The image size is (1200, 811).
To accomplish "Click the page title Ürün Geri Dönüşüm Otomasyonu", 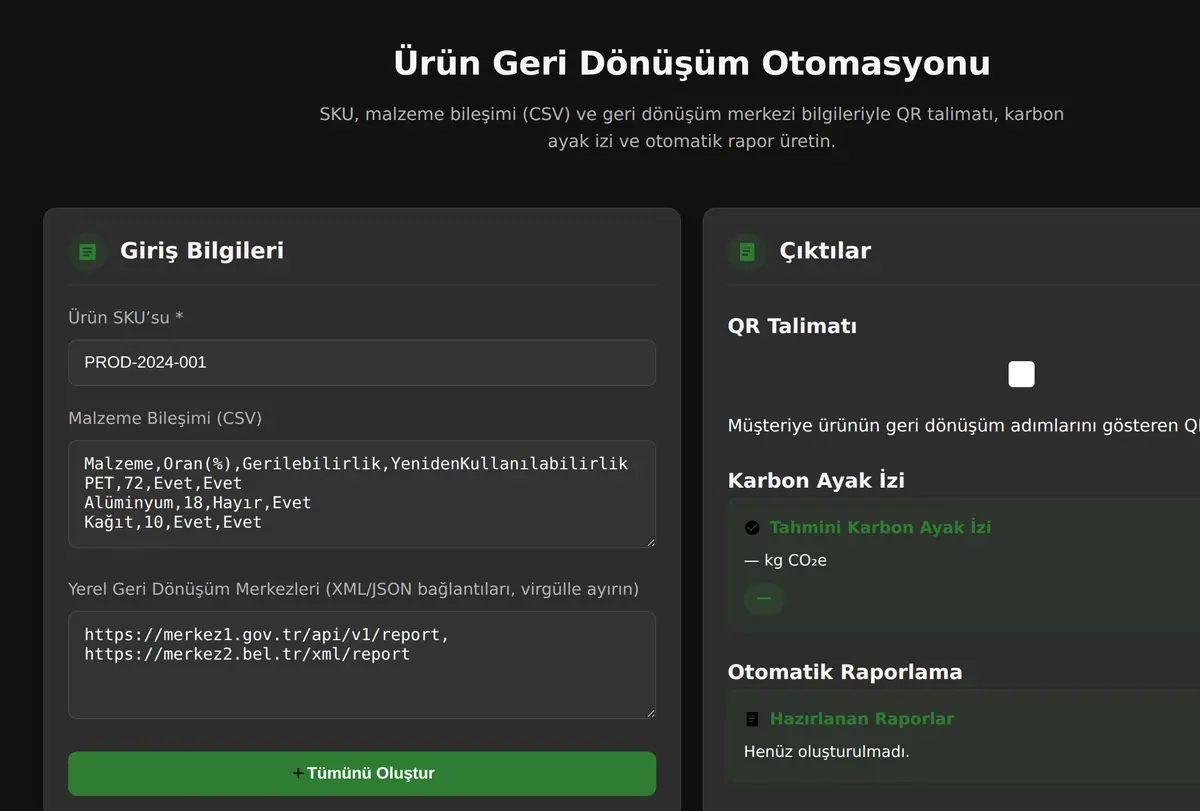I will point(692,63).
